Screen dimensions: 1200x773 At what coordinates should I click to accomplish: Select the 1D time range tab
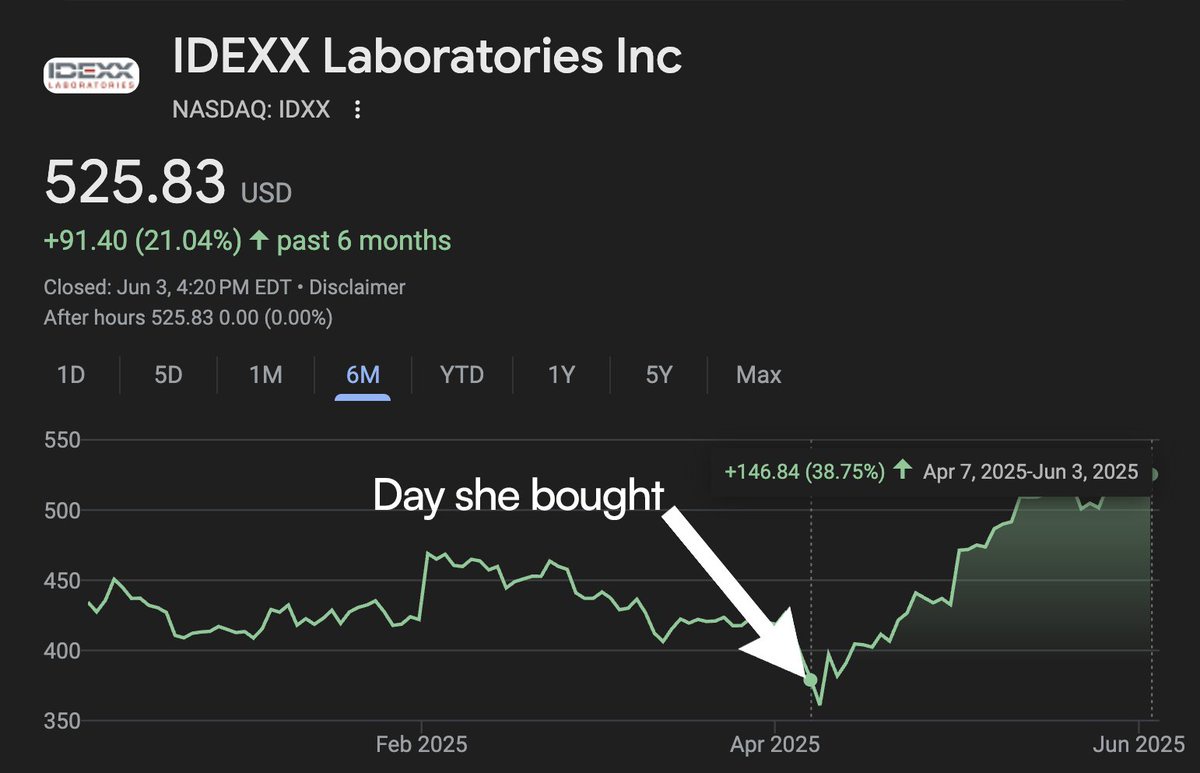click(x=71, y=375)
